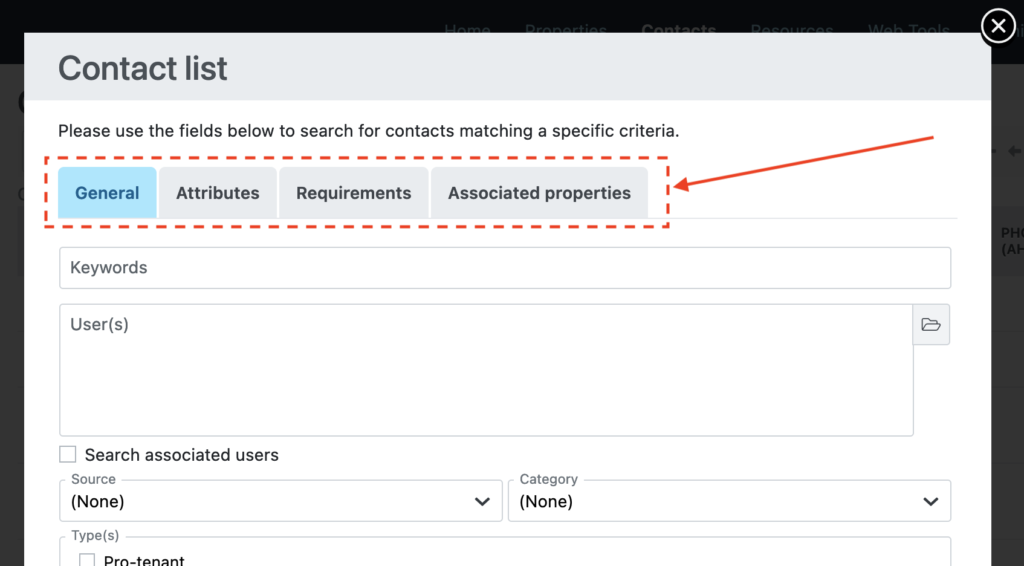The height and width of the screenshot is (566, 1024).
Task: Click the Source dropdown chevron arrow
Action: (482, 501)
